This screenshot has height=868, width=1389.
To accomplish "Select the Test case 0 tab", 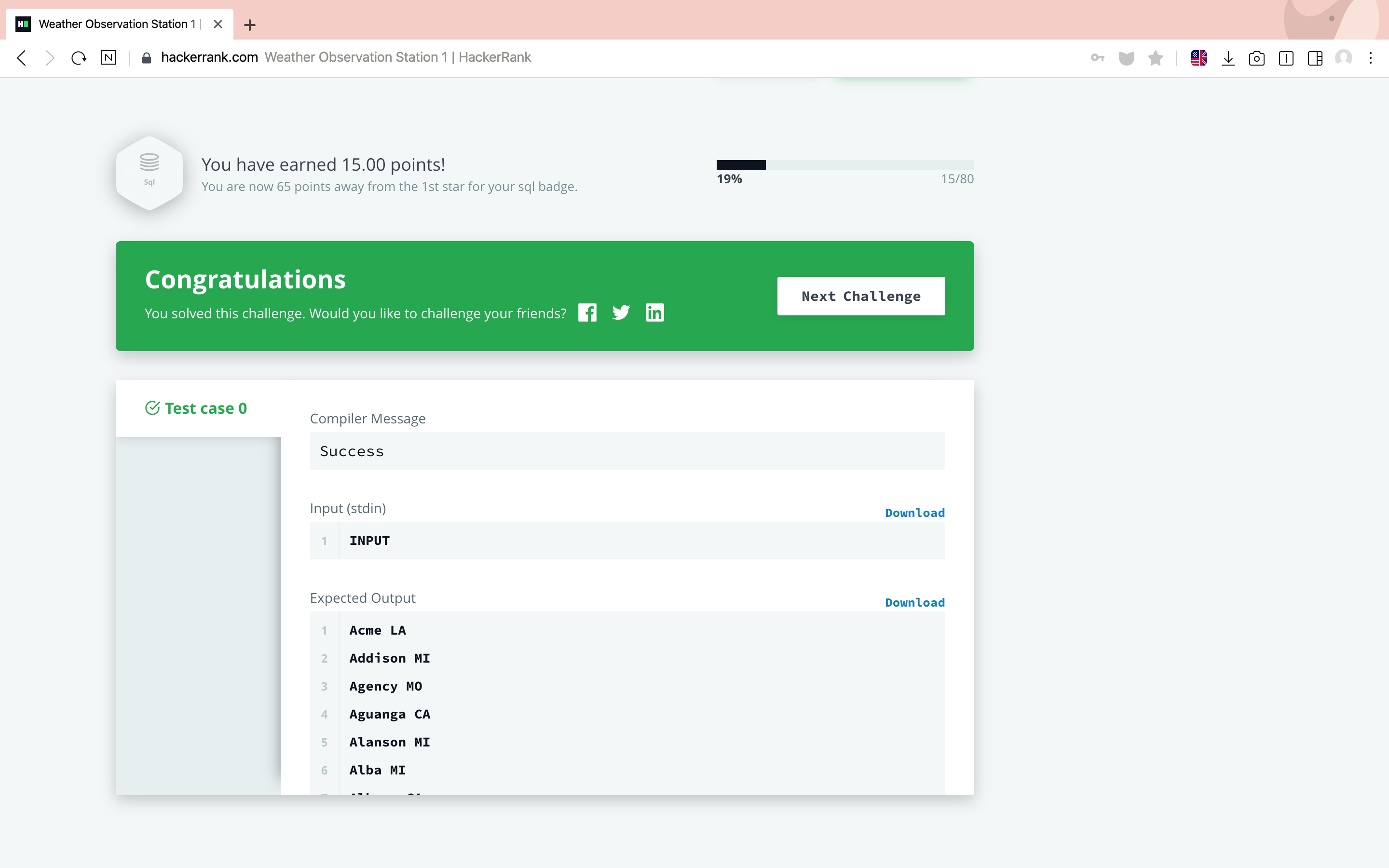I will 198,408.
